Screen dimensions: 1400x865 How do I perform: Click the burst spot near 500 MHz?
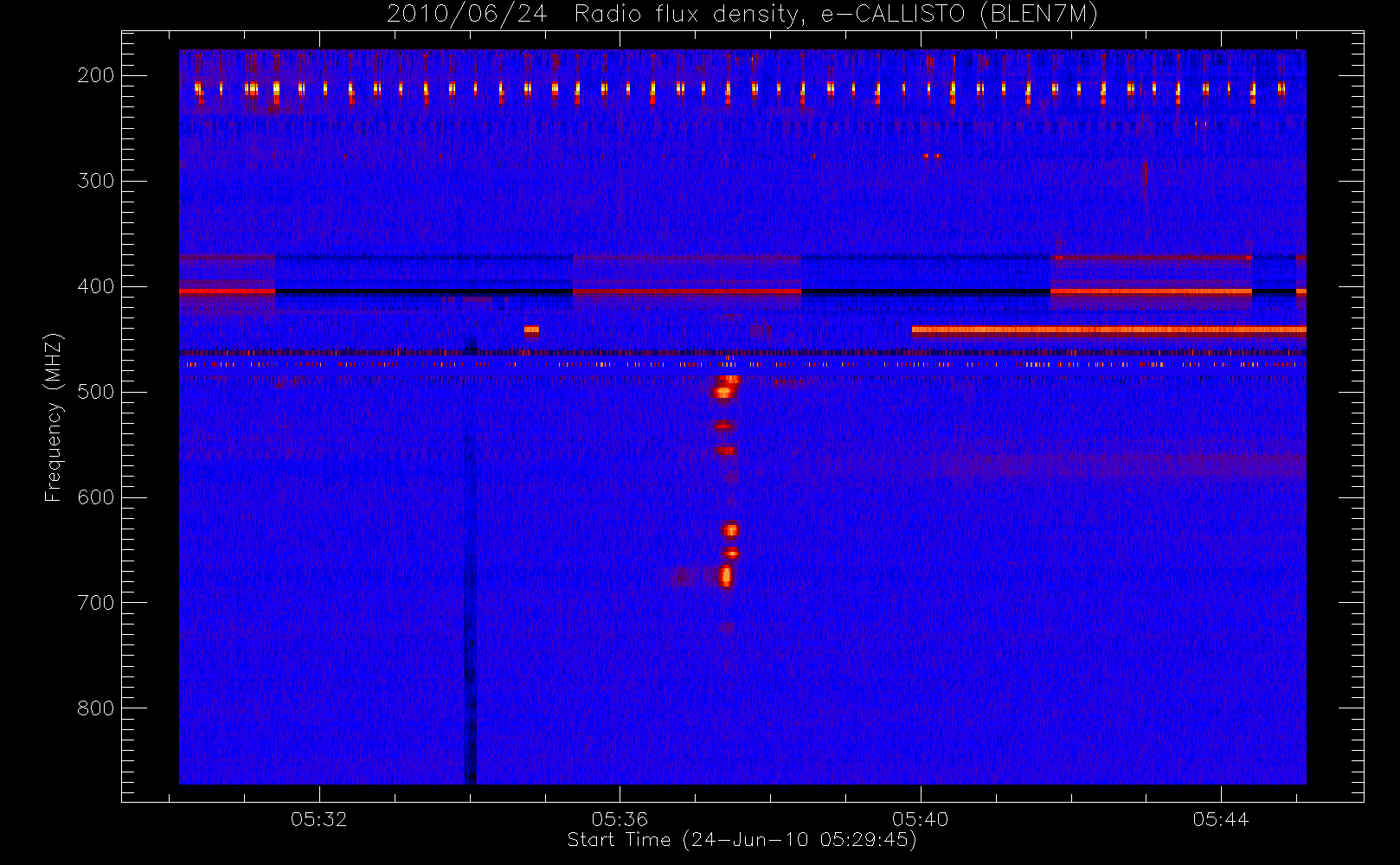(723, 393)
